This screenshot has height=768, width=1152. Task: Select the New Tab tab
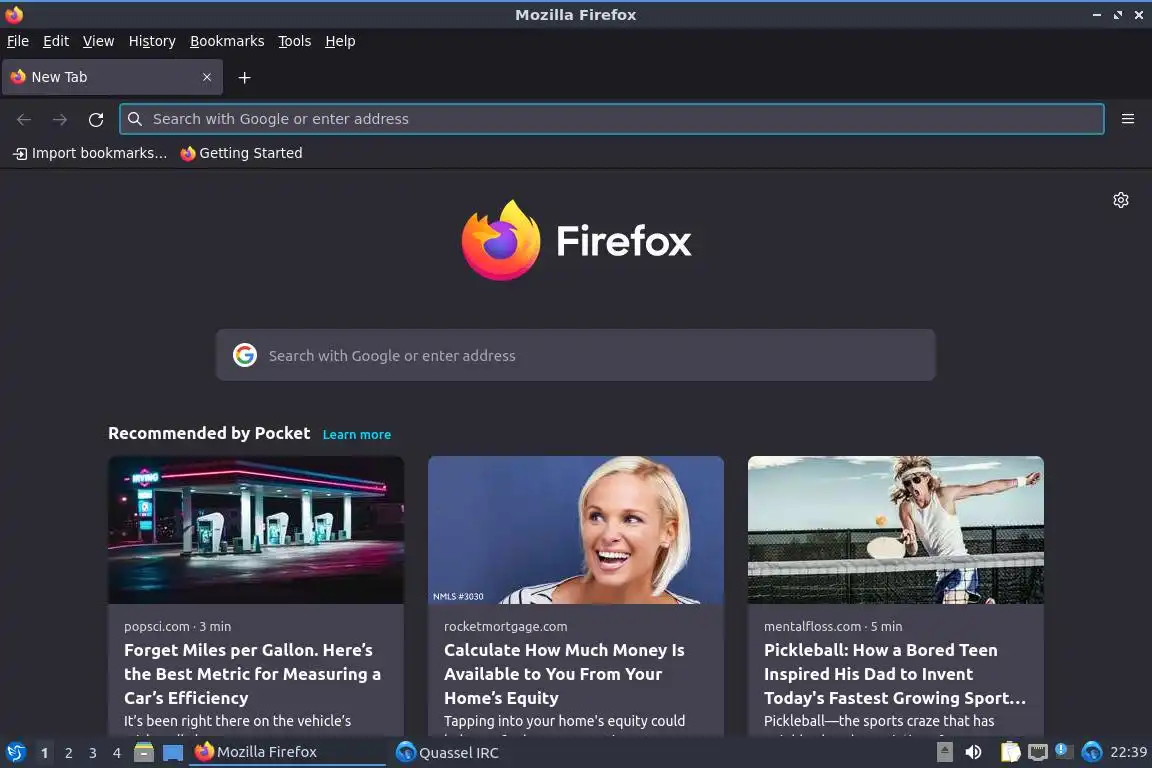(112, 77)
